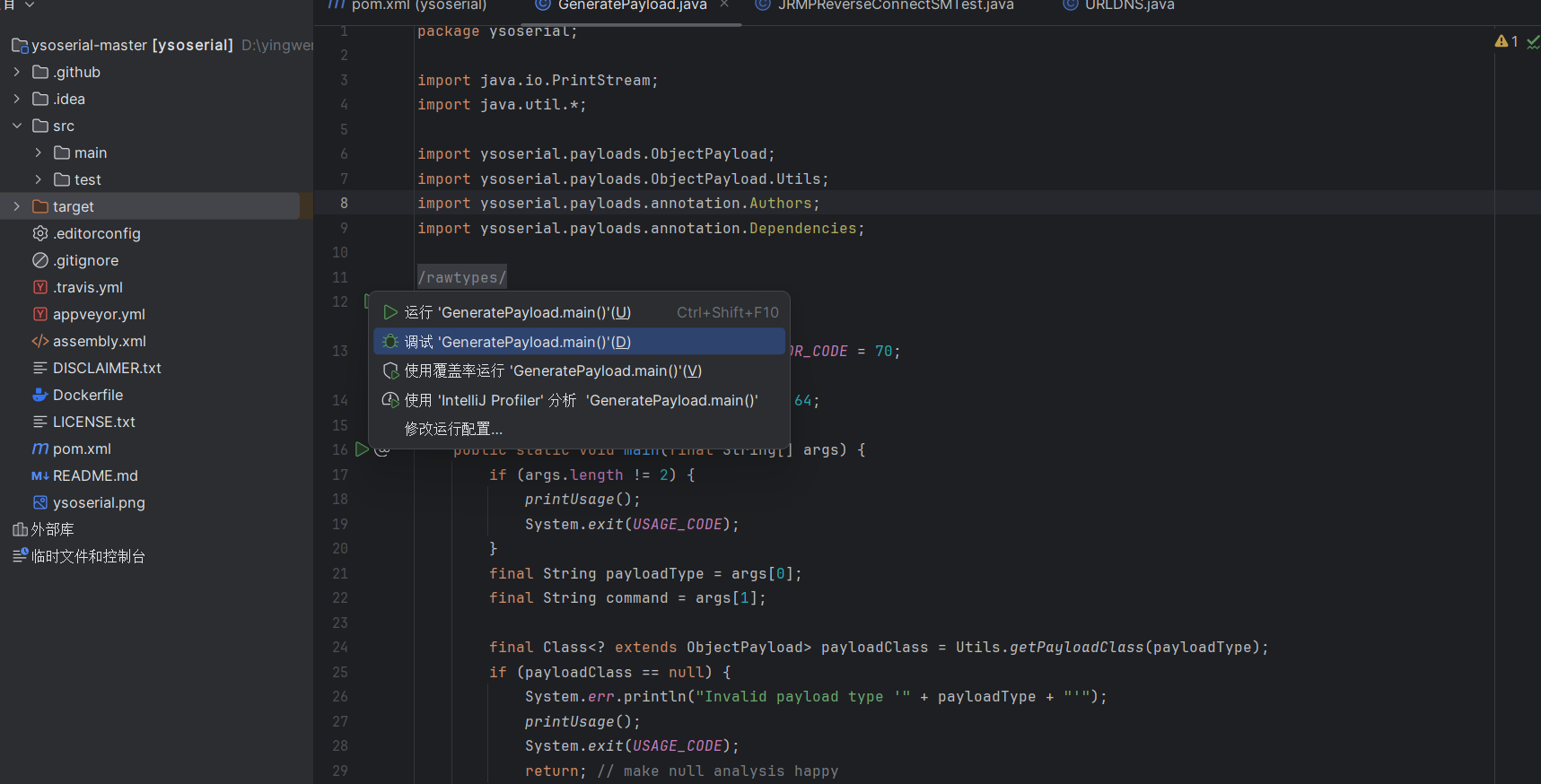The image size is (1541, 784).
Task: Click the main folder icon
Action: point(62,152)
